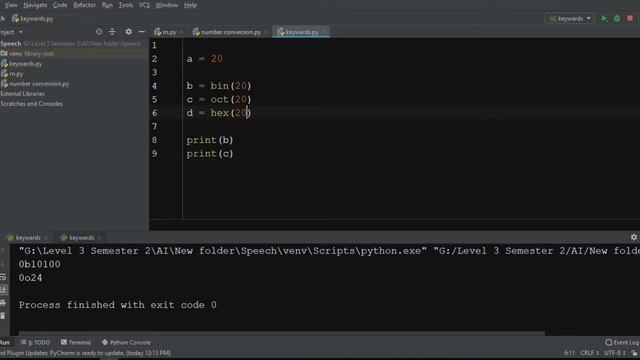Viewport: 640px width, 360px height.
Task: Open the Window menu
Action: [x=167, y=5]
